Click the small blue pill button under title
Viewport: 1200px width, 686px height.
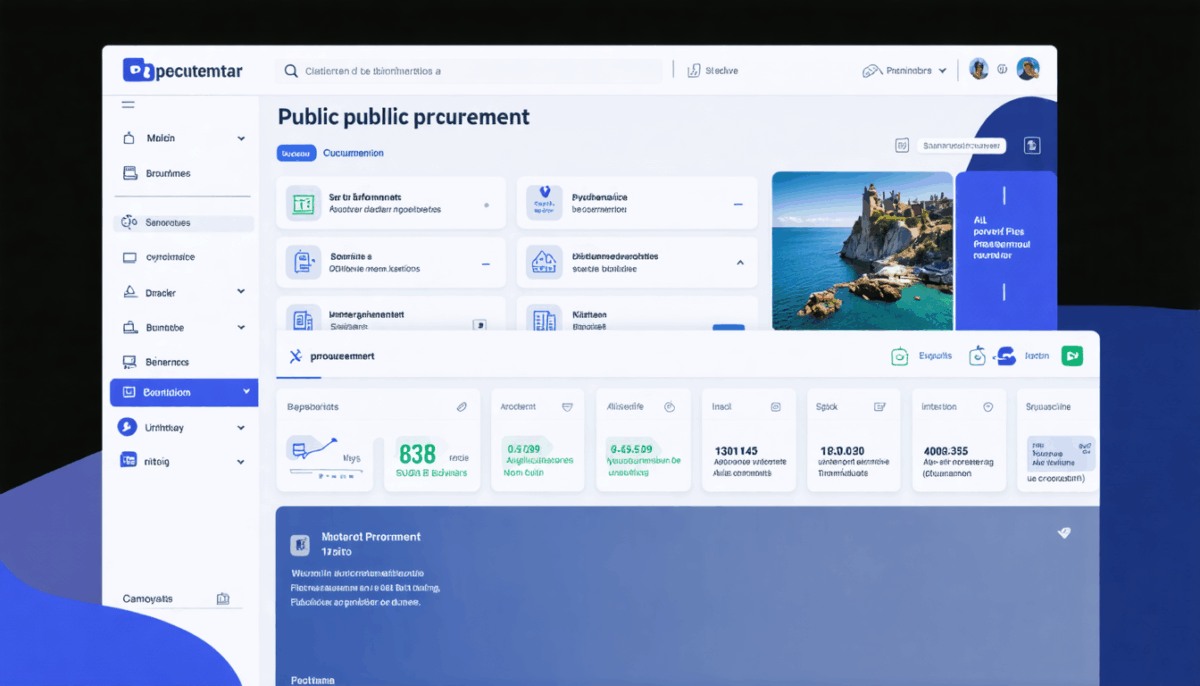coord(295,153)
